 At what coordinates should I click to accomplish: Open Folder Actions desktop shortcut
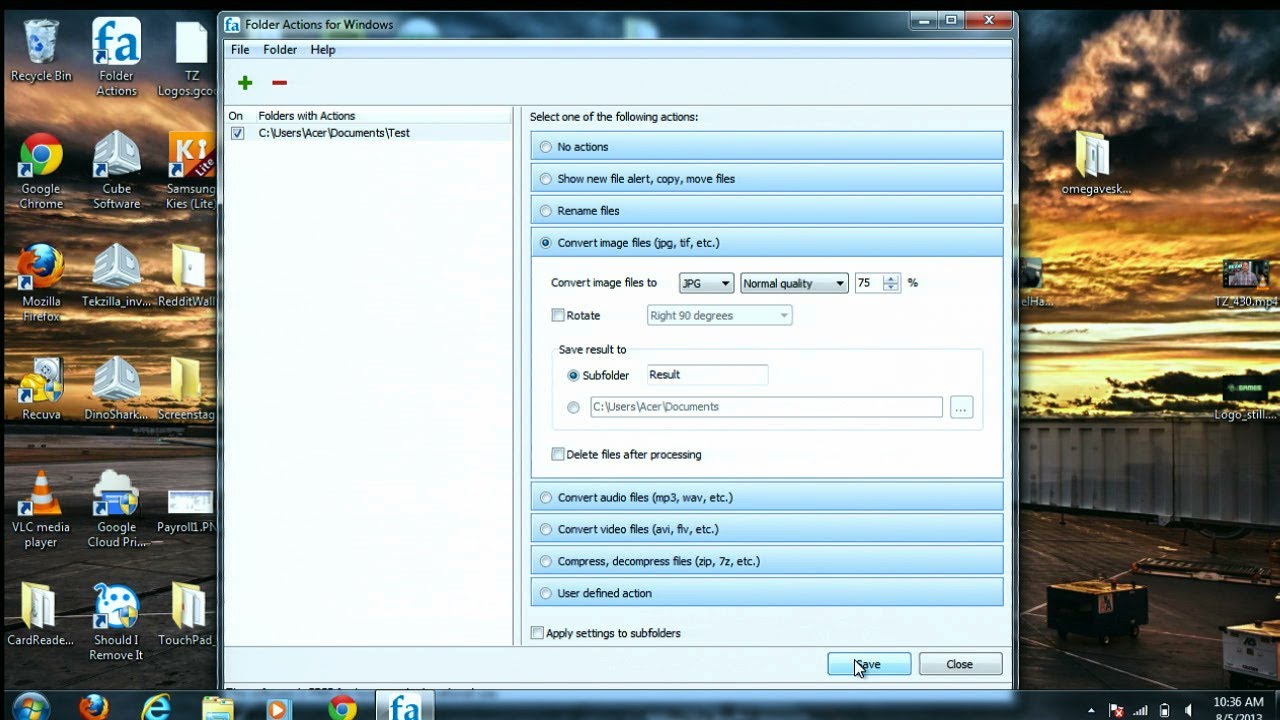pyautogui.click(x=116, y=57)
